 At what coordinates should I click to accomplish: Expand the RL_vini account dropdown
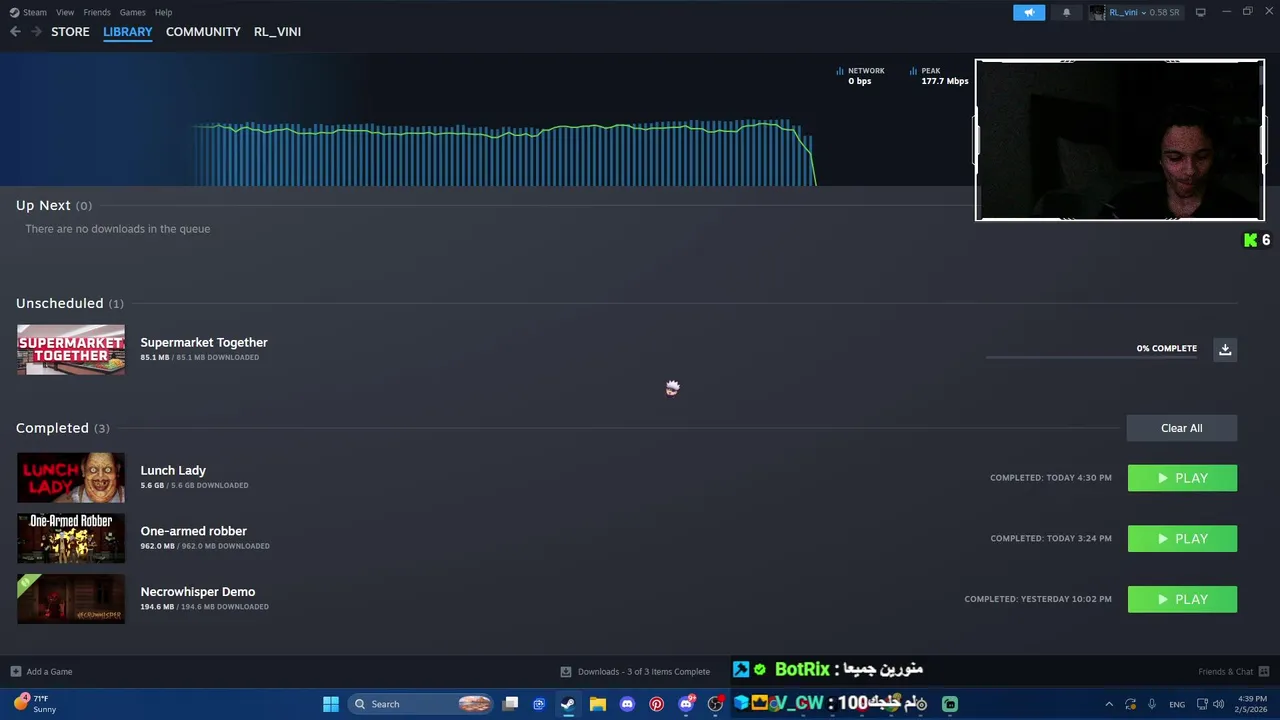point(1135,12)
